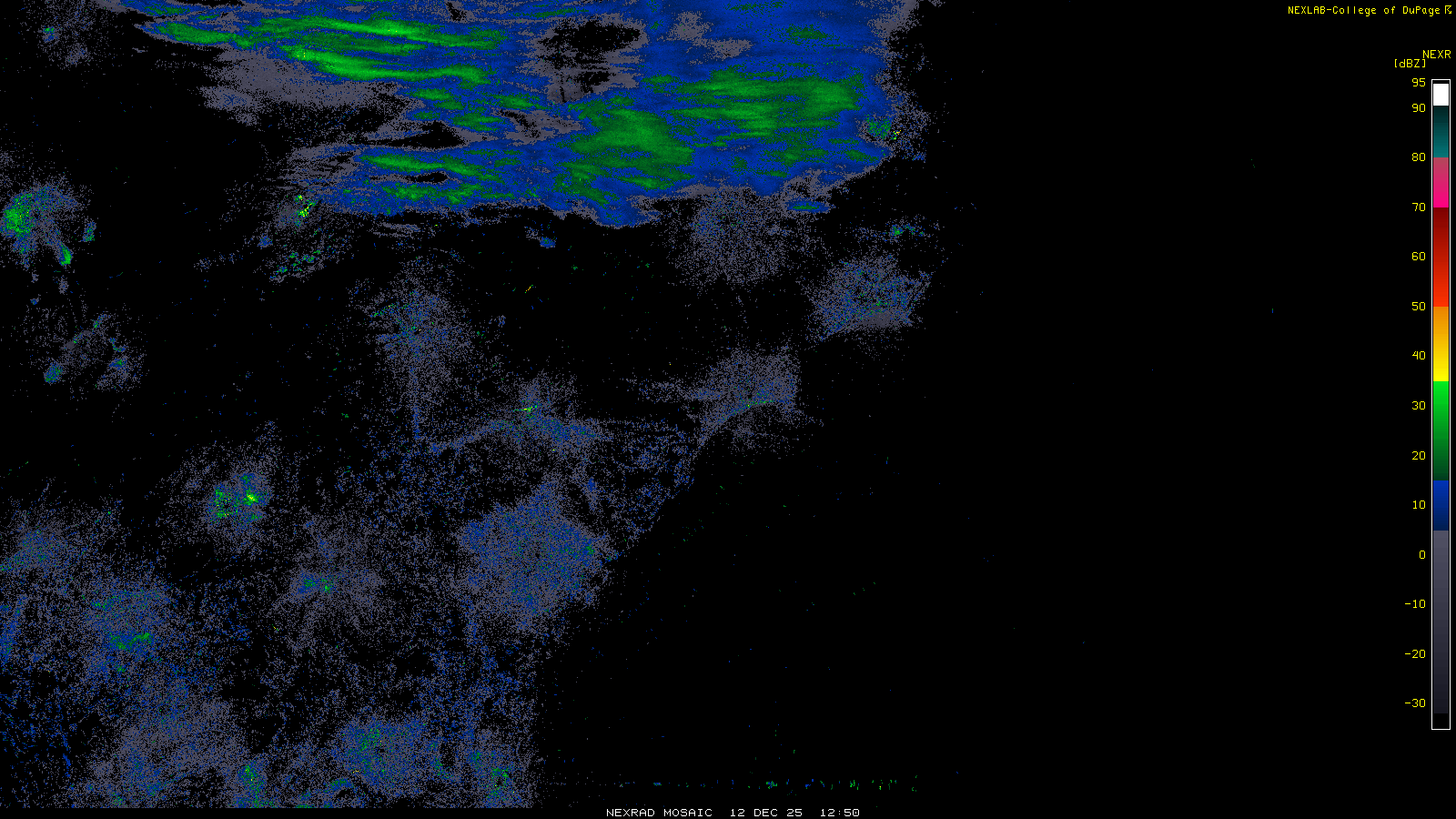Viewport: 1456px width, 819px height.
Task: Click the NEXR label above color scale
Action: (1437, 55)
